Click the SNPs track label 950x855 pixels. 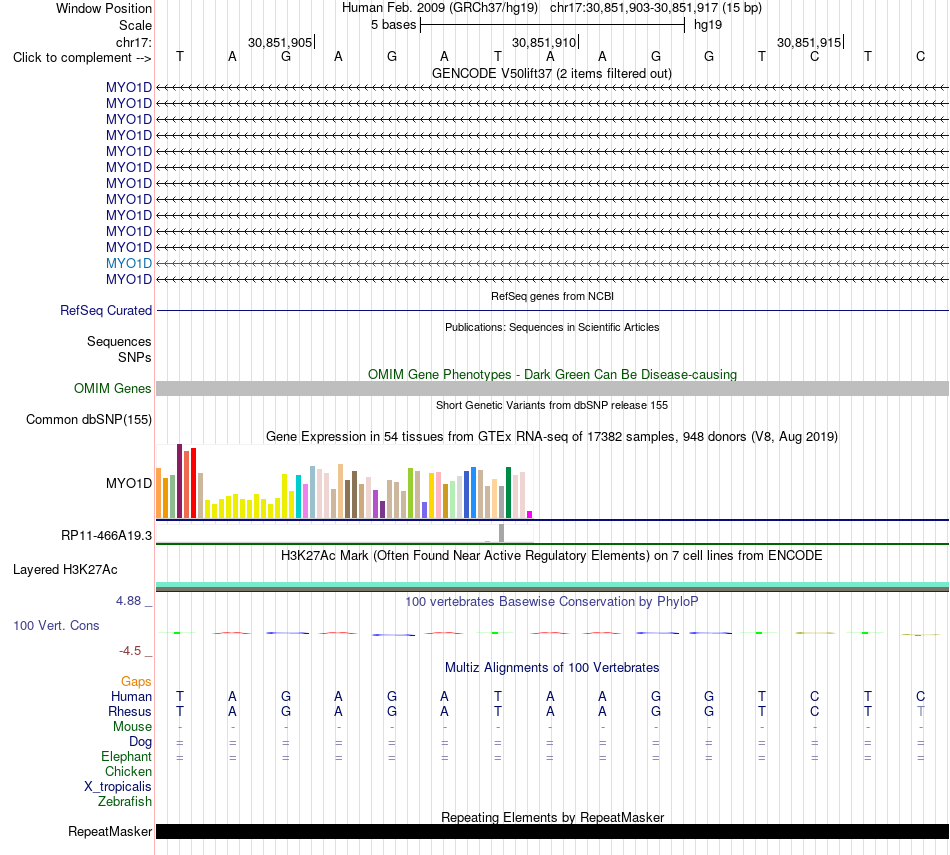(135, 358)
